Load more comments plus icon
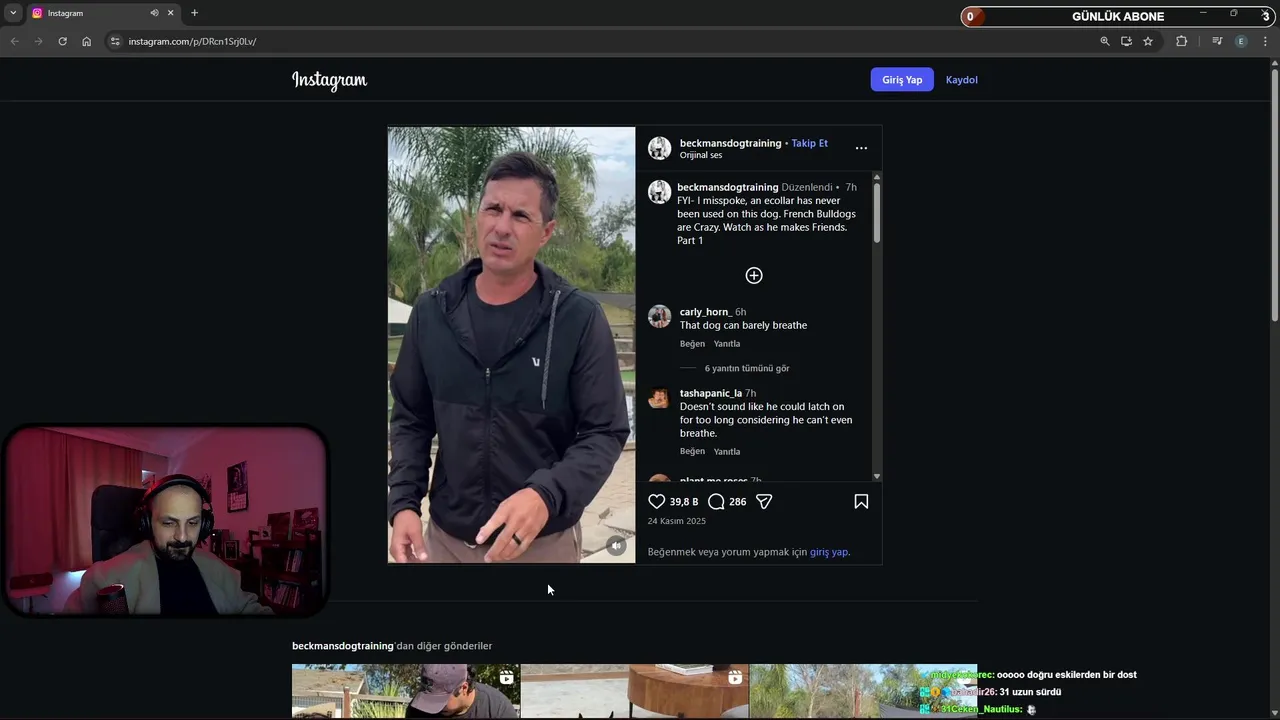This screenshot has height=720, width=1280. click(x=754, y=275)
